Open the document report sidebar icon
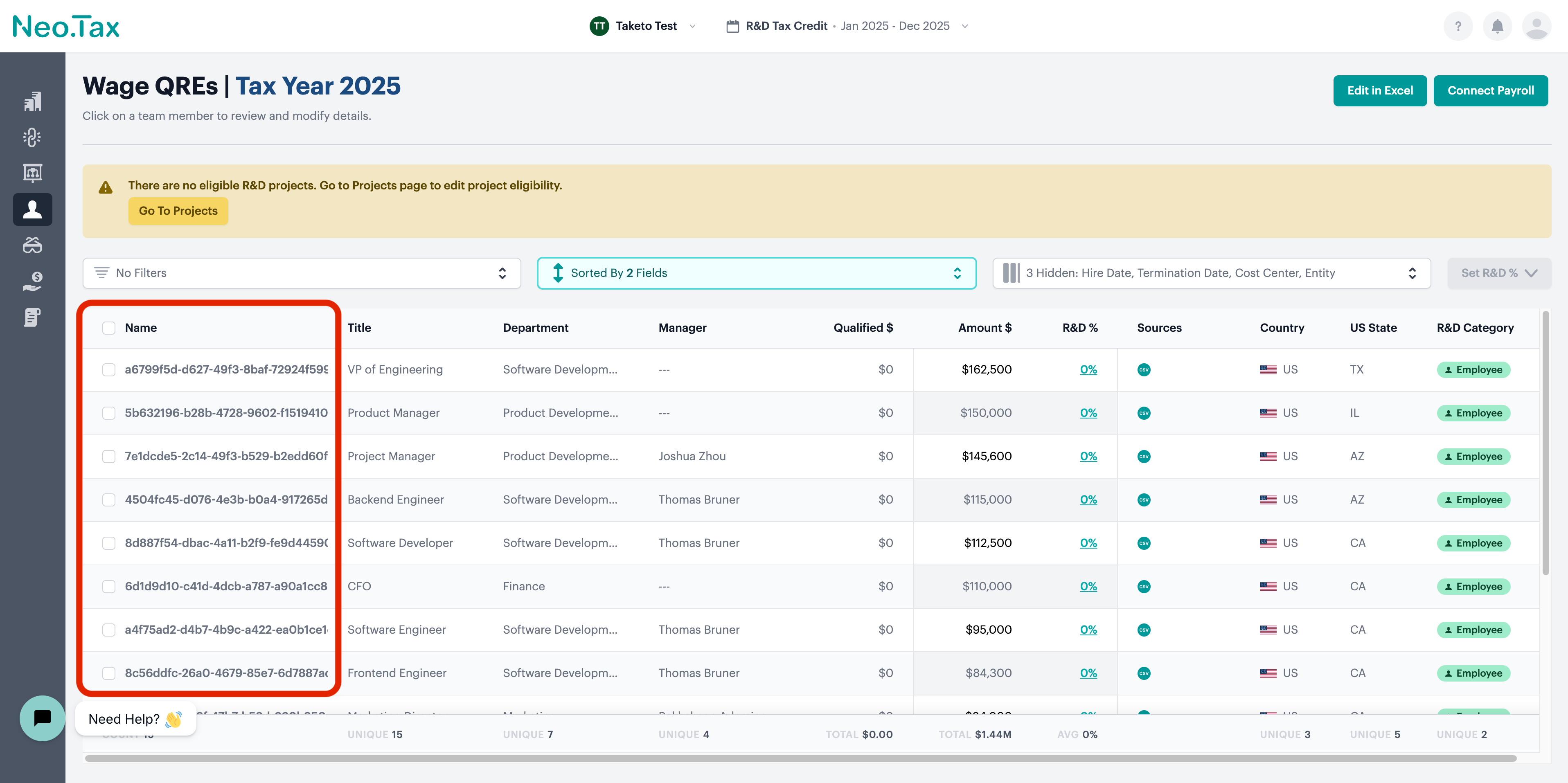This screenshot has width=1568, height=783. click(32, 317)
